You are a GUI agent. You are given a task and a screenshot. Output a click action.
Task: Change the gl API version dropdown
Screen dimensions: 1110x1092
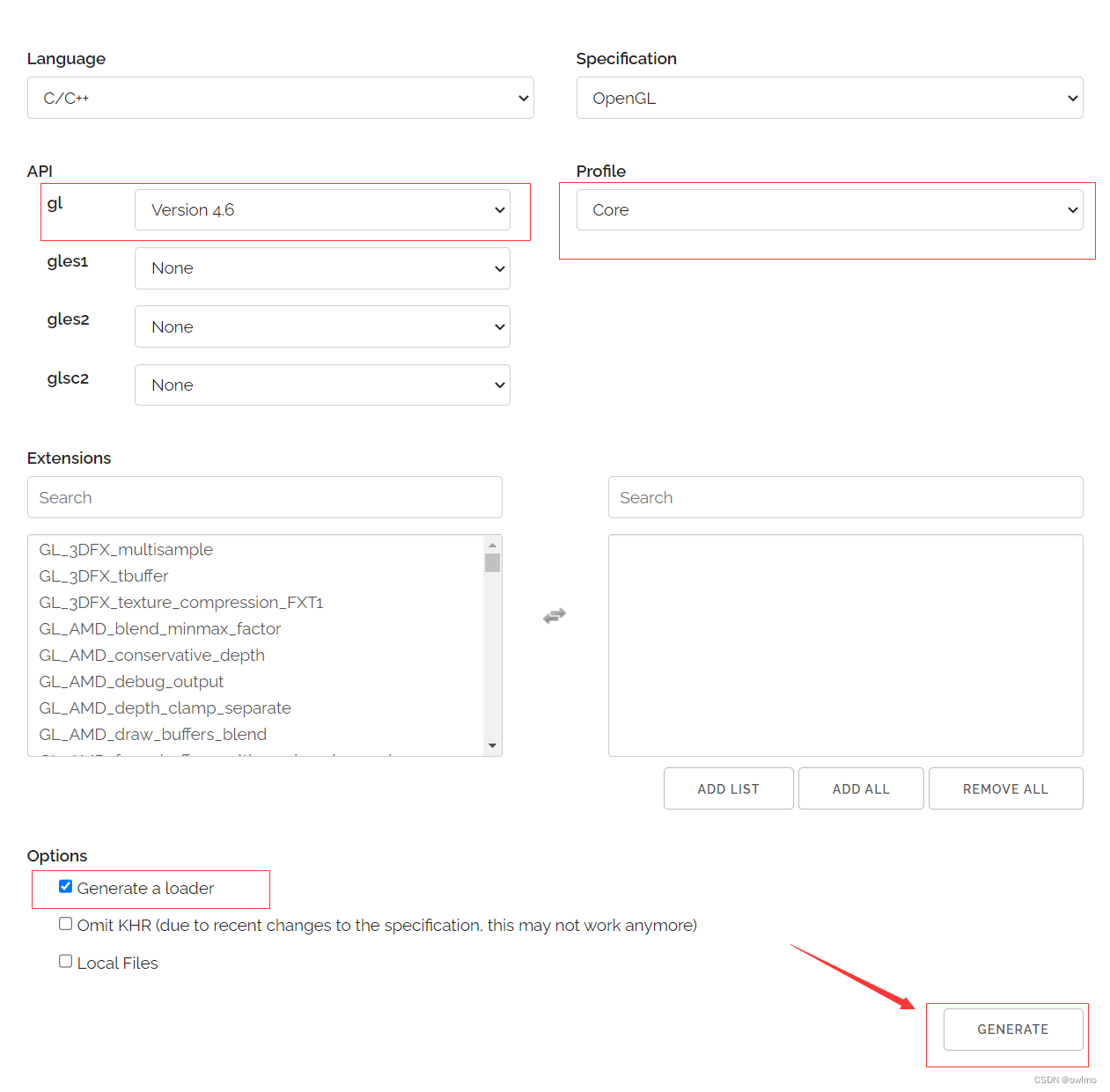322,209
